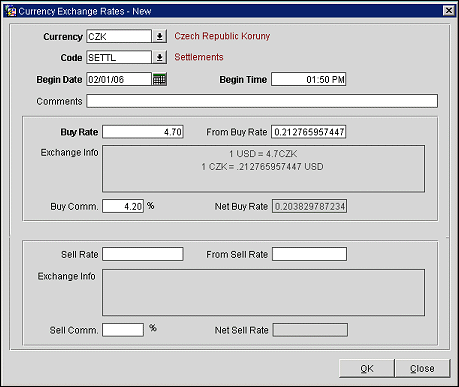
Task: Click the '1 CZK = .212765957447 USD' text
Action: click(262, 167)
